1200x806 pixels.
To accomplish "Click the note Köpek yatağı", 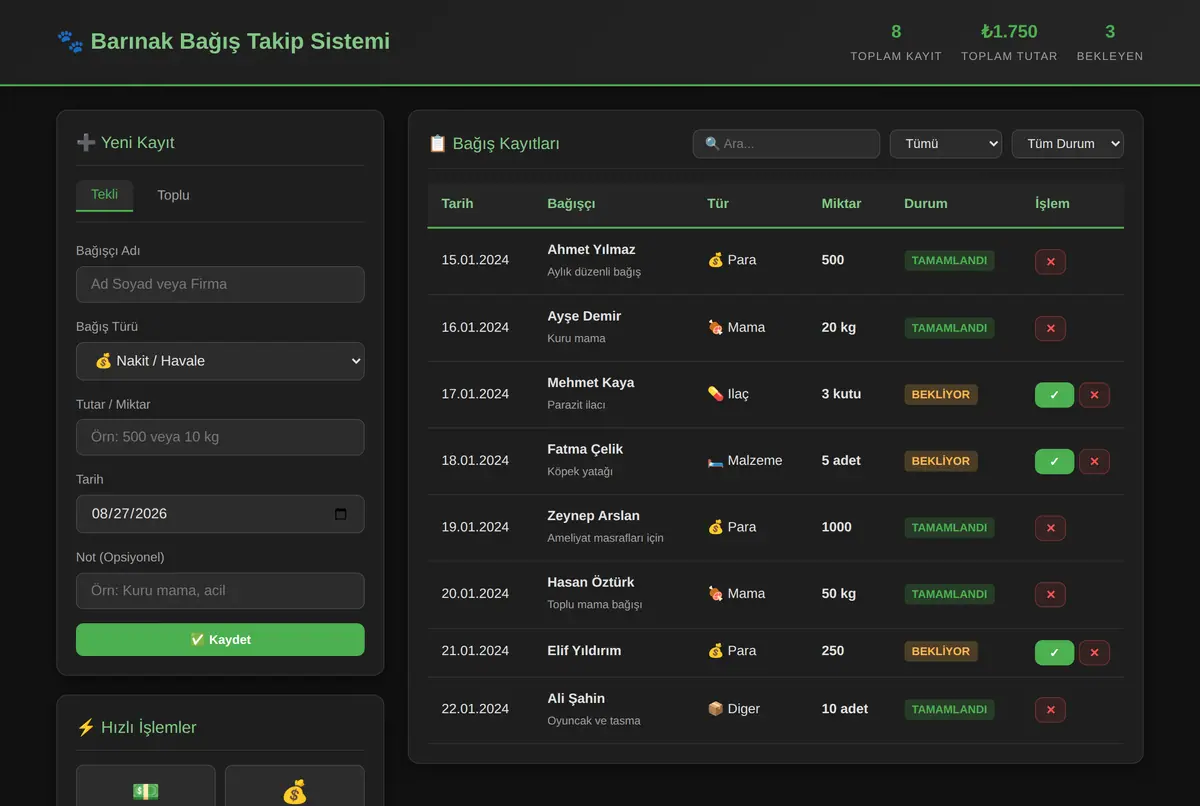I will click(580, 472).
